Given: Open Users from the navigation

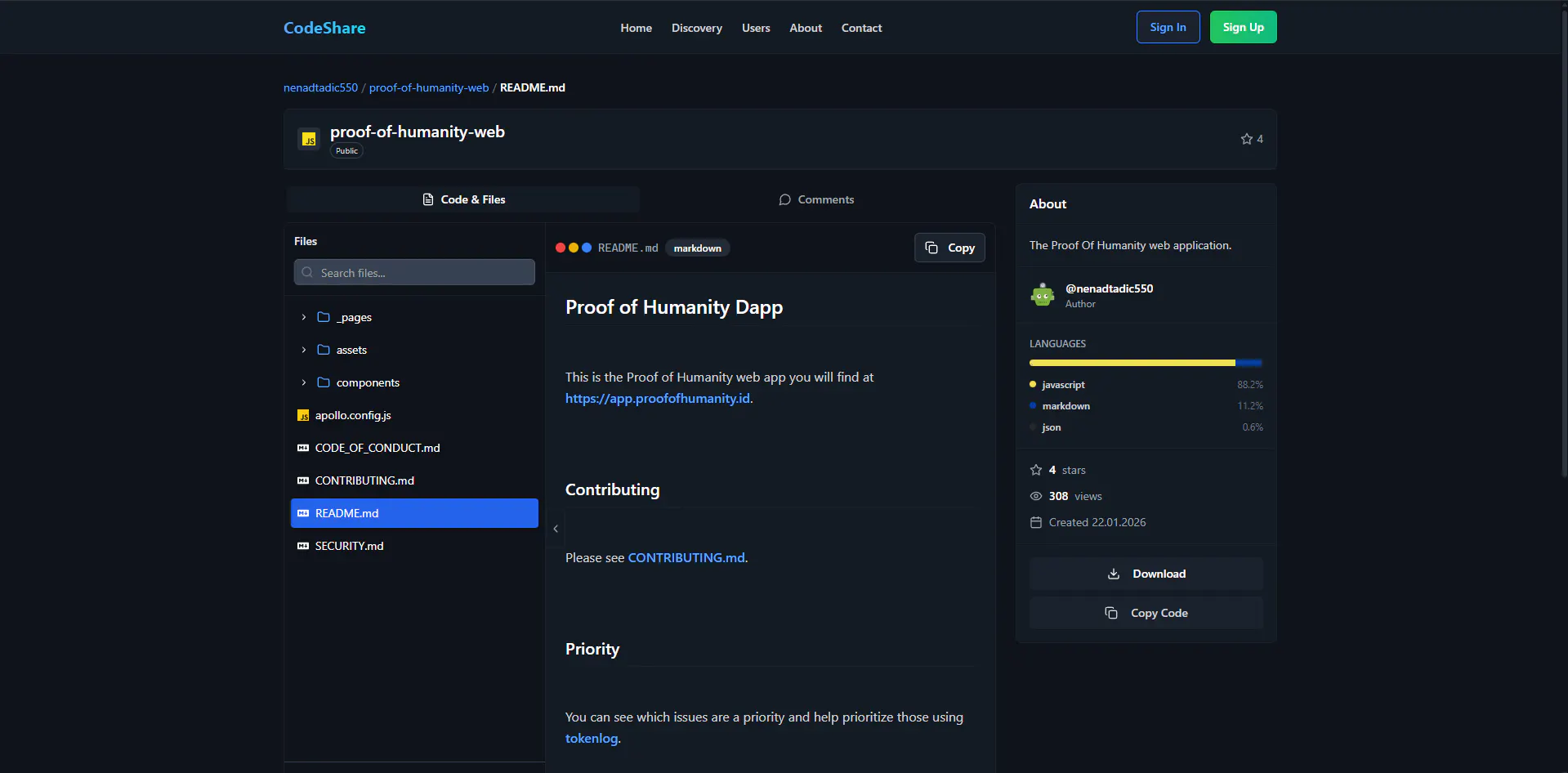Looking at the screenshot, I should [x=756, y=28].
